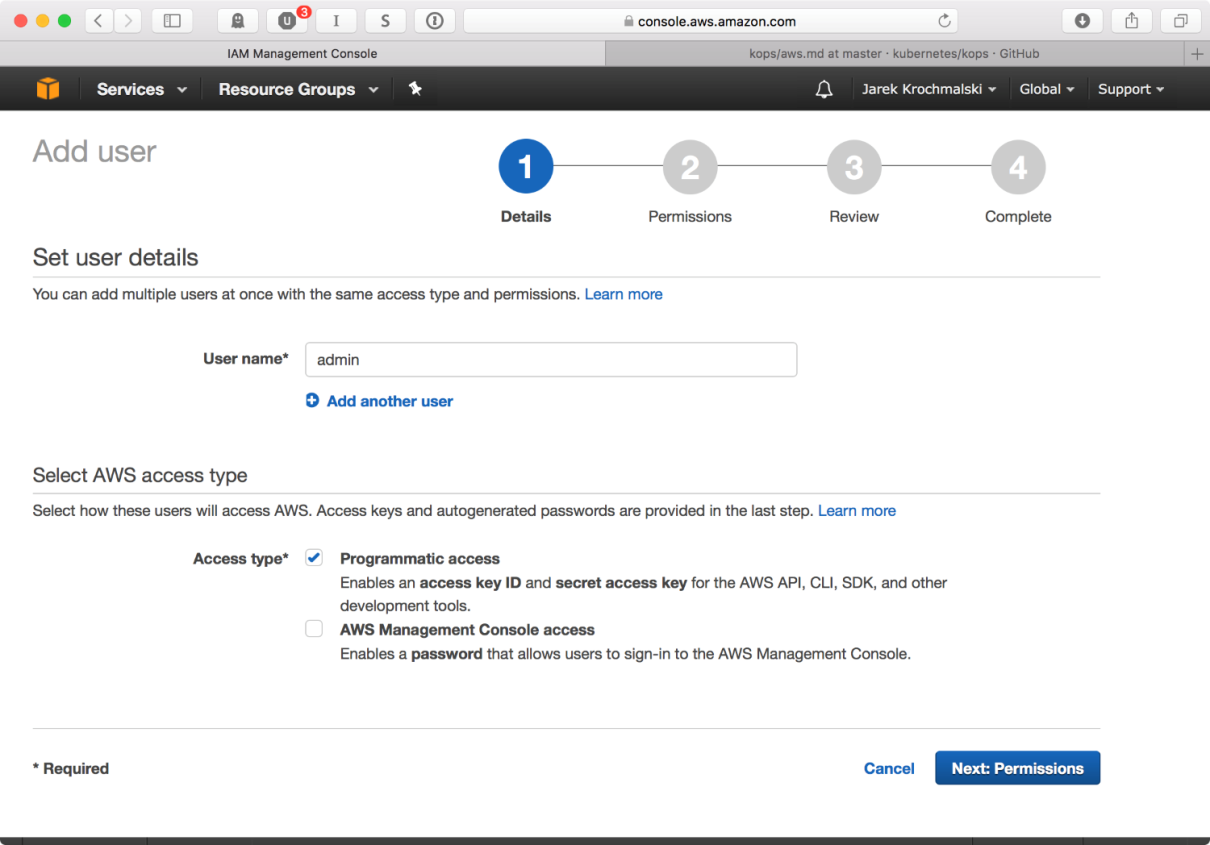Click the AWS cube logo
Viewport: 1210px width, 845px height.
48,89
